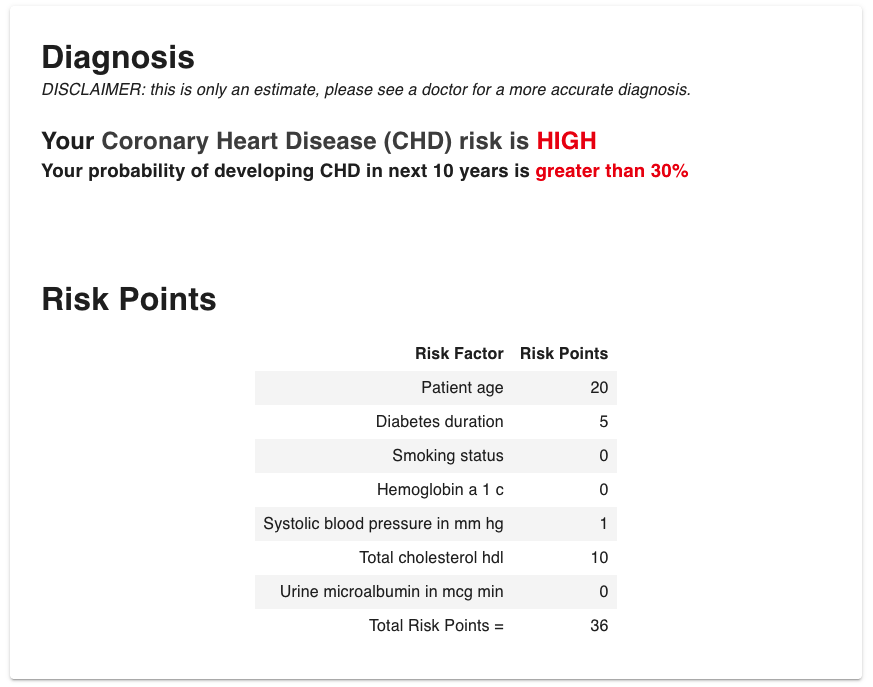Click the Diagnosis heading

coord(118,57)
